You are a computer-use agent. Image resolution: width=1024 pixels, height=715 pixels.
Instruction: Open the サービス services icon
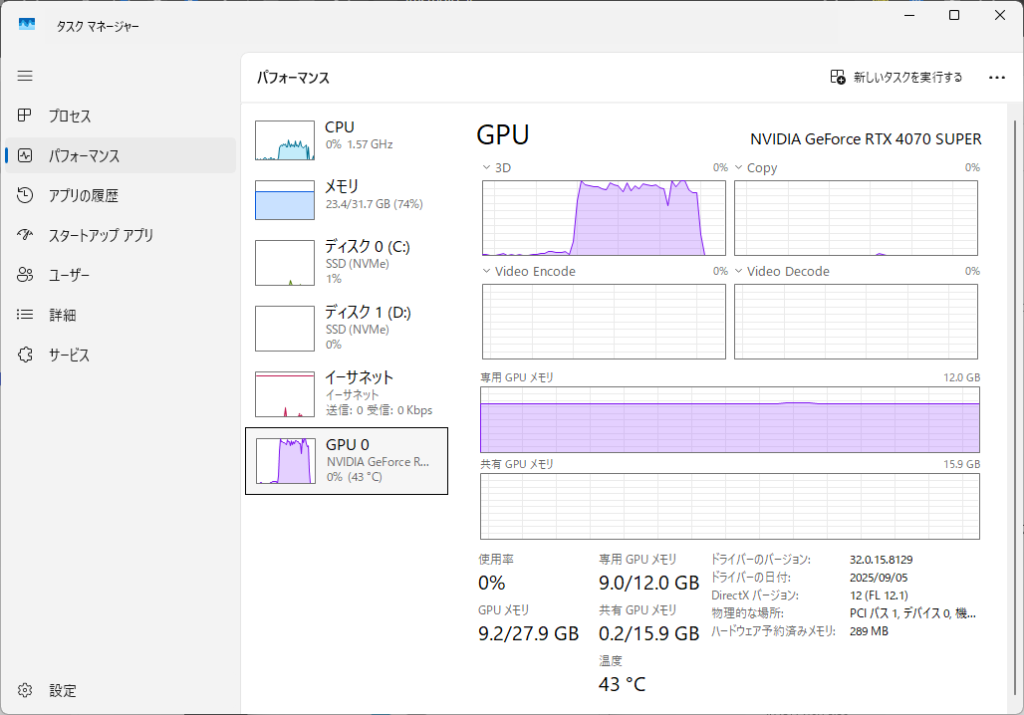pyautogui.click(x=26, y=355)
